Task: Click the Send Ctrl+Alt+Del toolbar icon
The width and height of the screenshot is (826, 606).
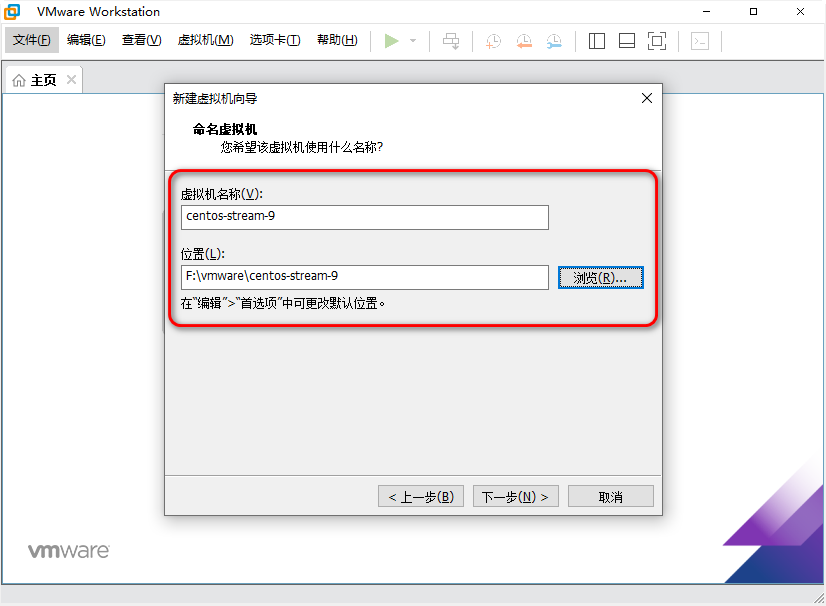Action: point(451,41)
